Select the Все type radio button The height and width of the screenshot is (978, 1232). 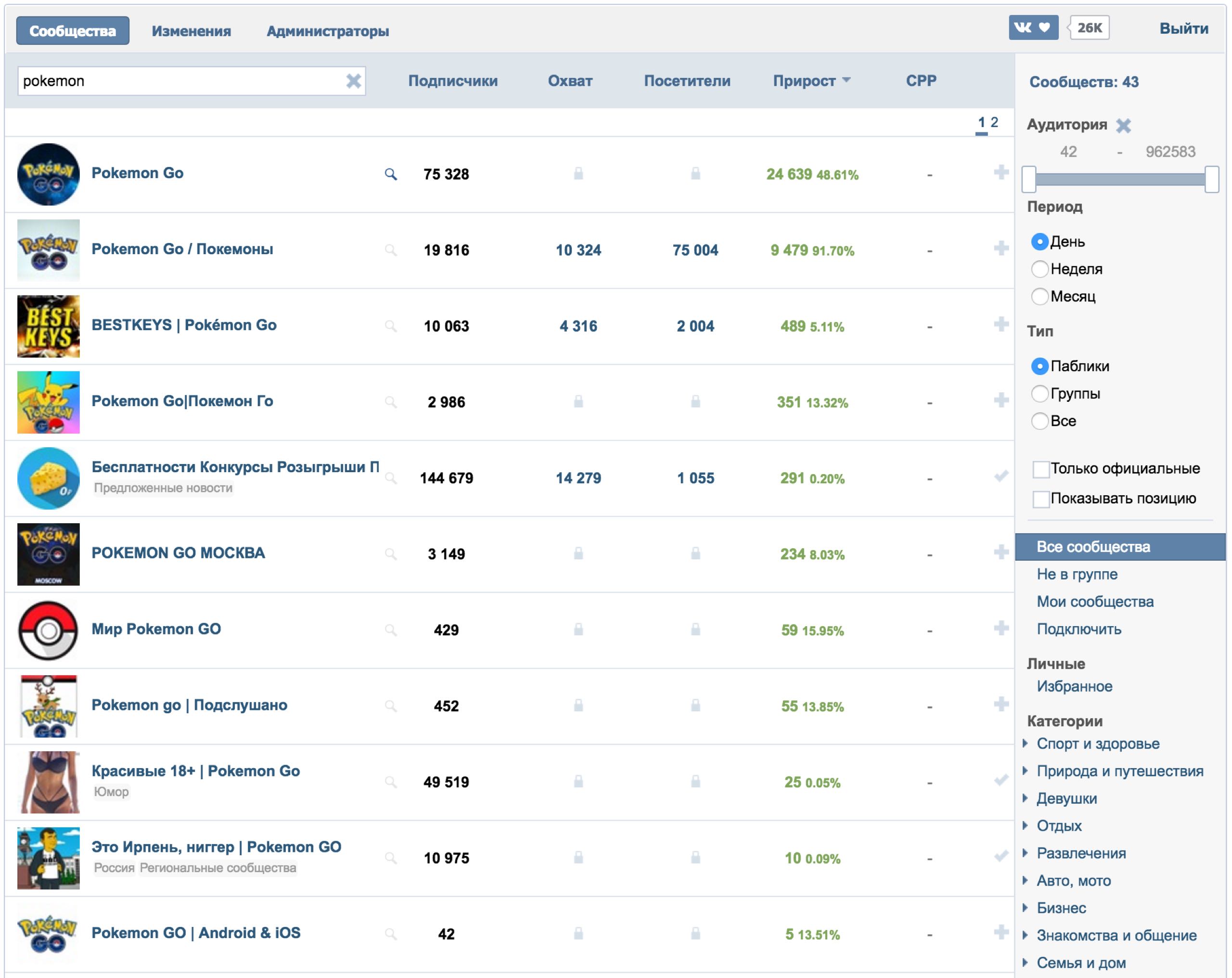[x=1039, y=421]
